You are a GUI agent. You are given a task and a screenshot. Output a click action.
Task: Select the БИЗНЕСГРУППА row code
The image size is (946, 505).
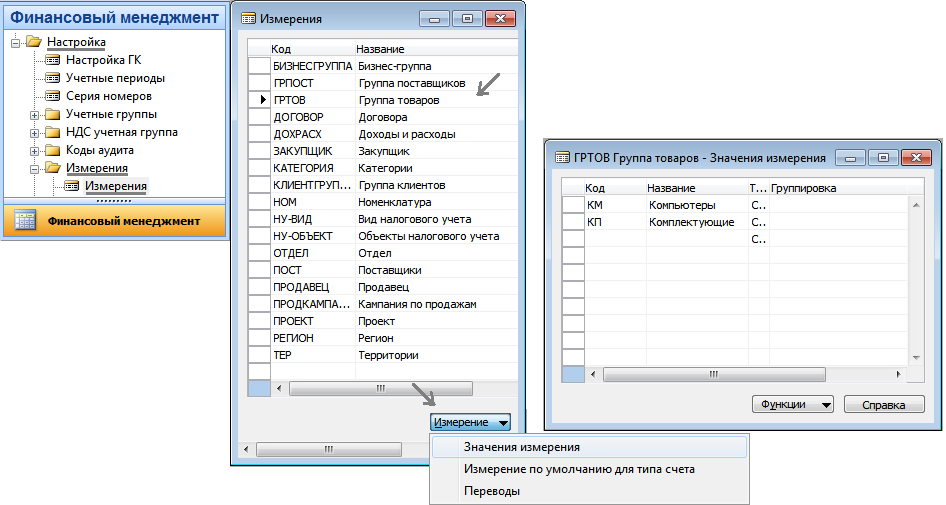point(313,66)
